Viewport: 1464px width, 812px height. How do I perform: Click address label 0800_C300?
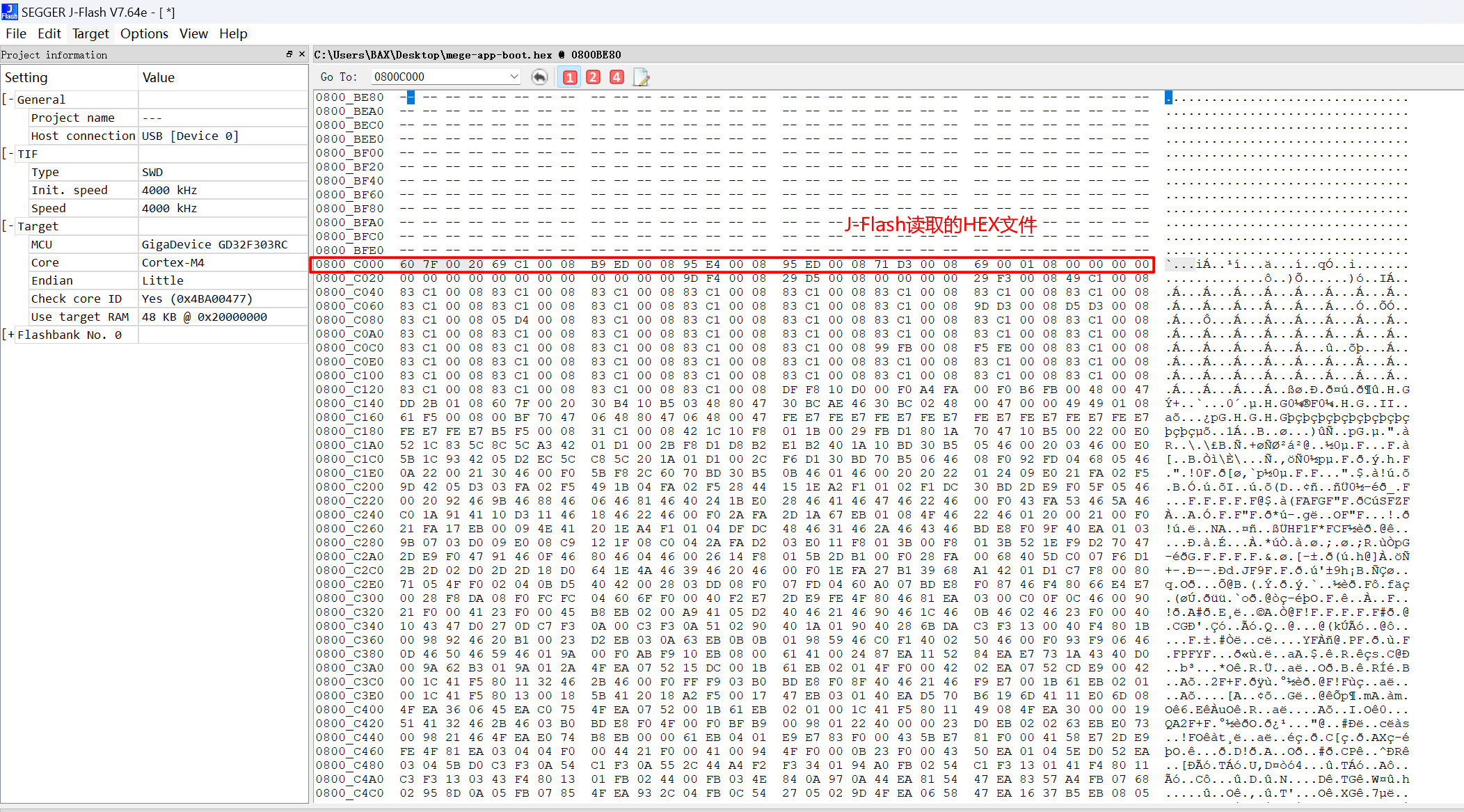(x=349, y=598)
